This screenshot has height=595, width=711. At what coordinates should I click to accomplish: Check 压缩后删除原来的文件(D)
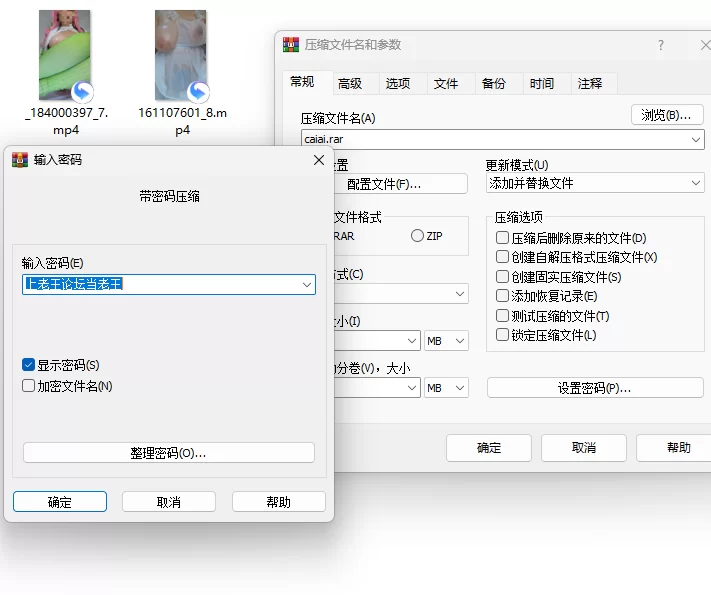502,237
